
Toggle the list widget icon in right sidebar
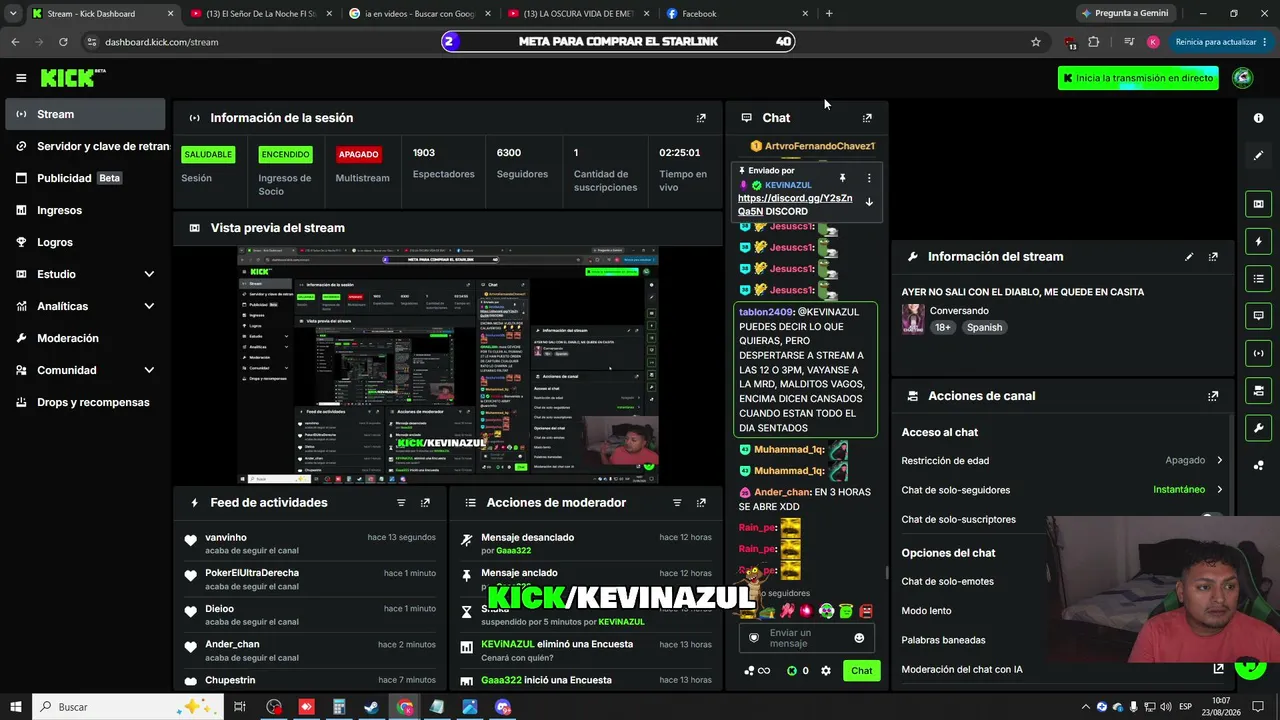point(1258,278)
